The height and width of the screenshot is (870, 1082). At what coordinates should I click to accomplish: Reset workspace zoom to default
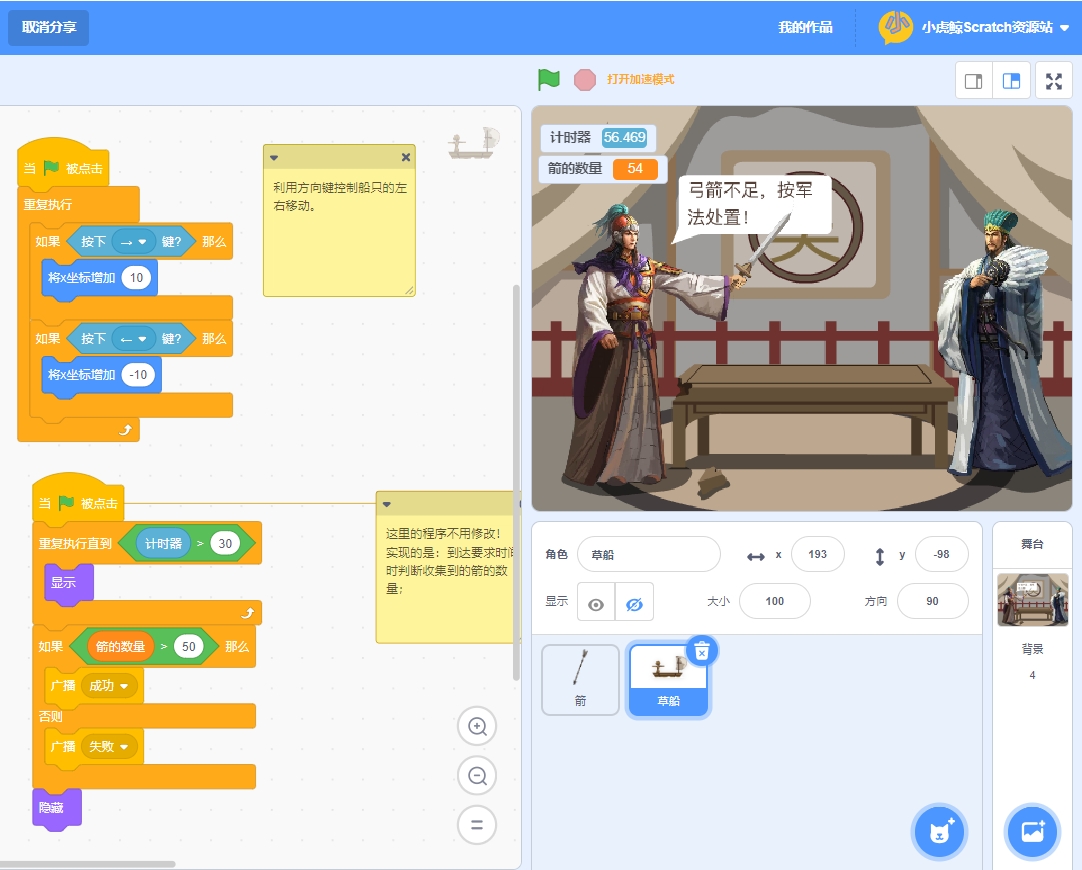pyautogui.click(x=477, y=824)
